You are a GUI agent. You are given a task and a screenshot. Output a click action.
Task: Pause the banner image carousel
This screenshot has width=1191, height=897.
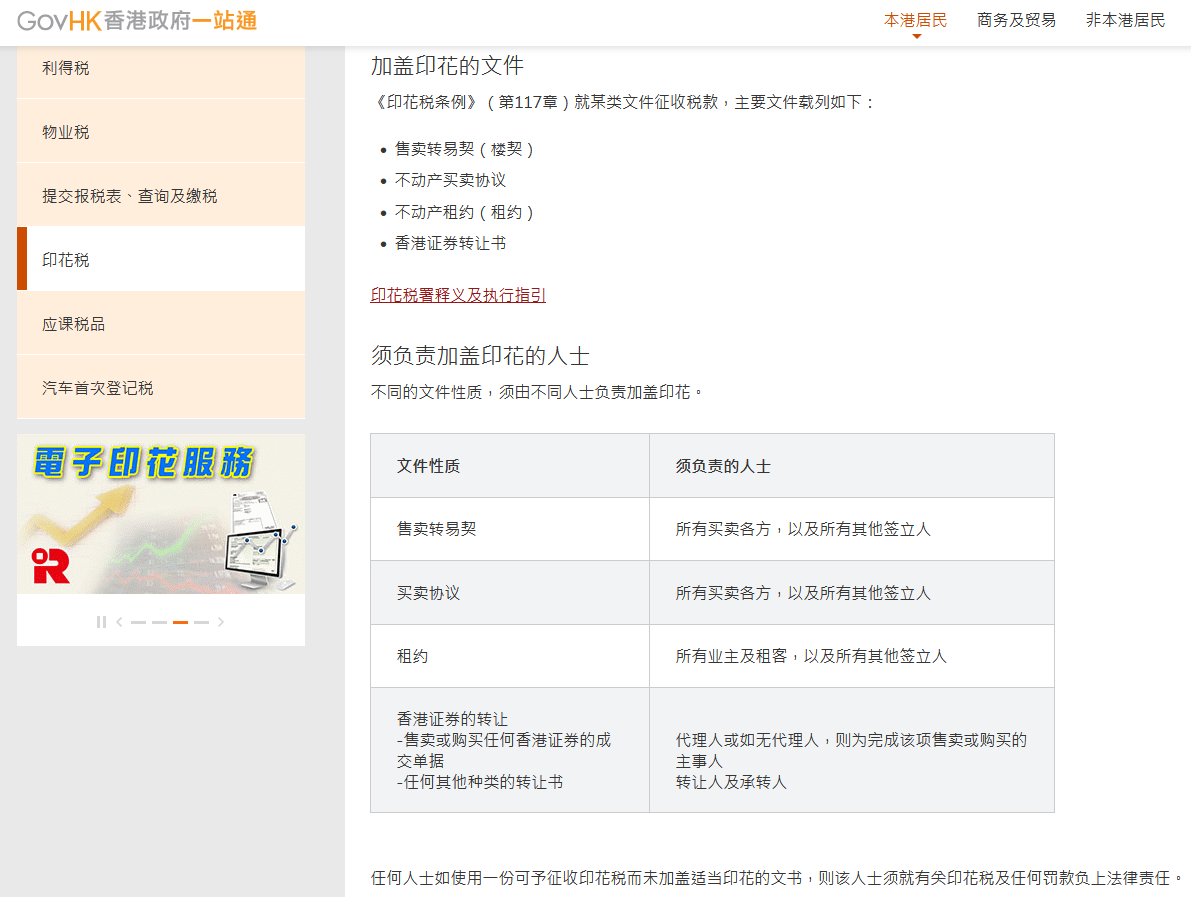[x=101, y=621]
